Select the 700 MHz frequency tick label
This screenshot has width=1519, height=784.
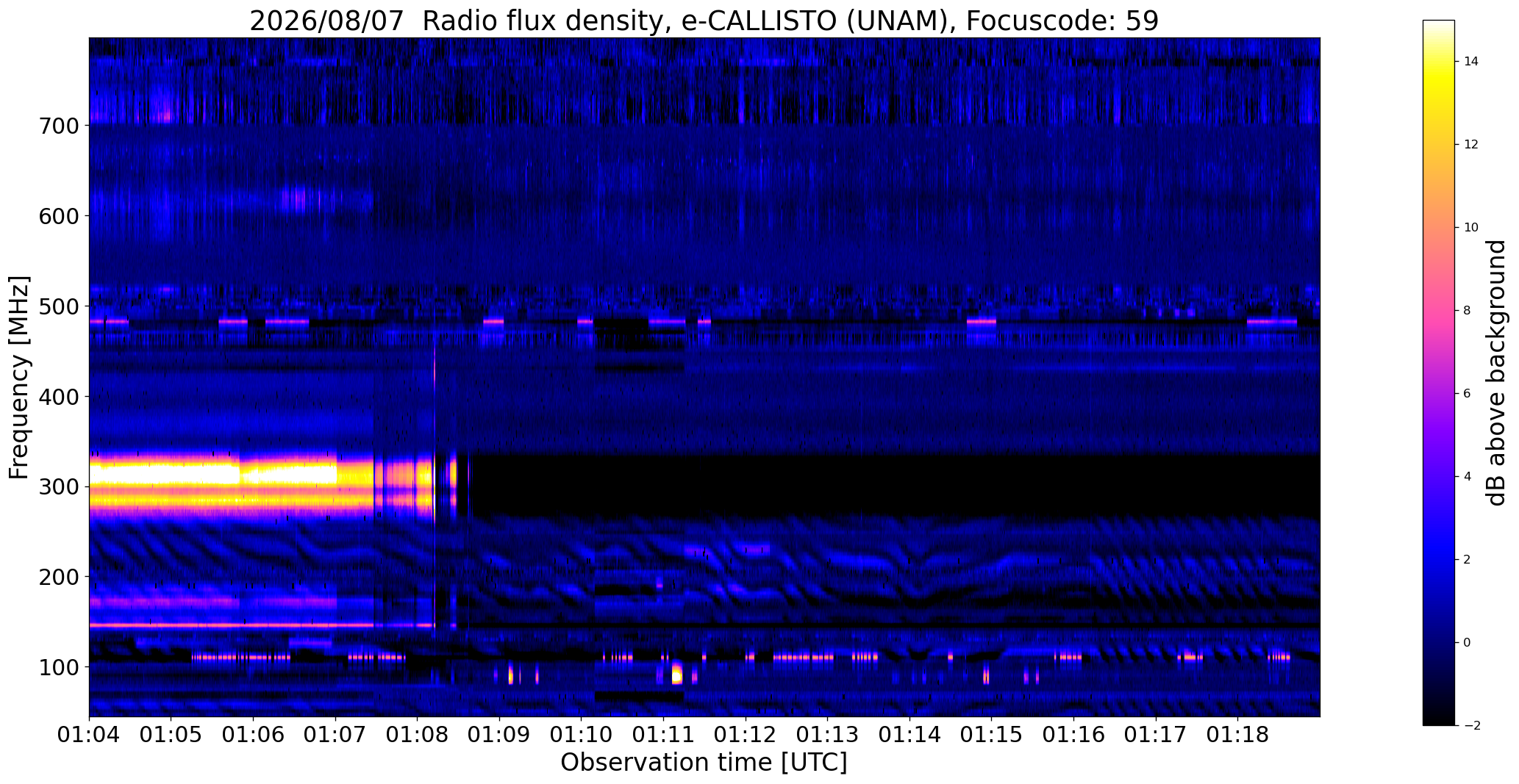57,126
